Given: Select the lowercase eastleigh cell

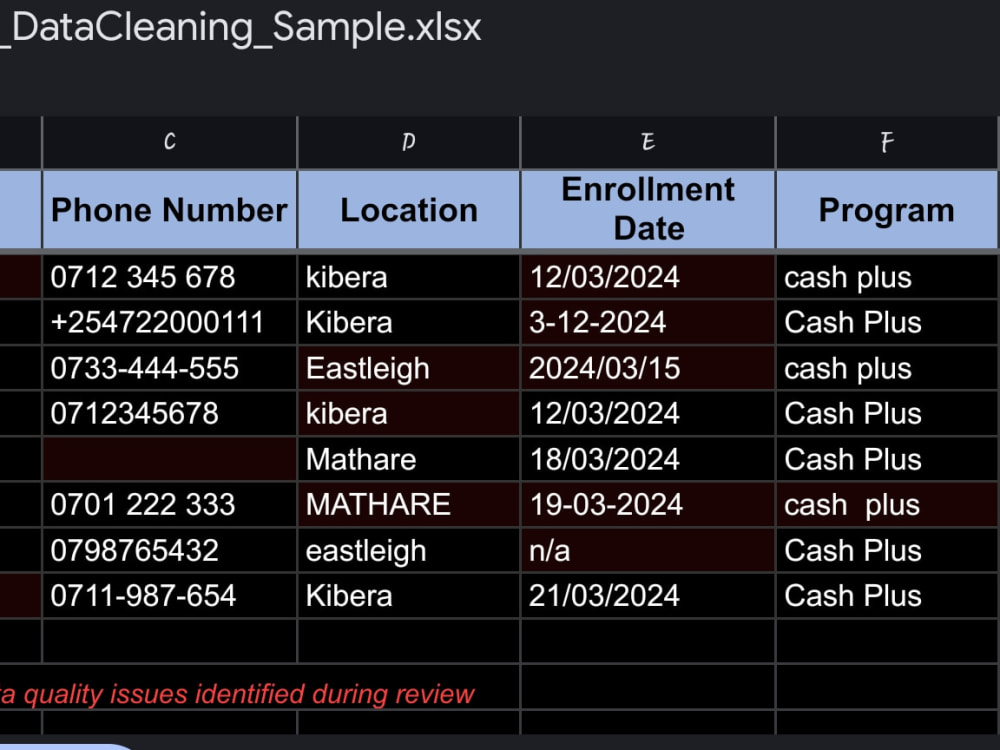Looking at the screenshot, I should pyautogui.click(x=409, y=550).
